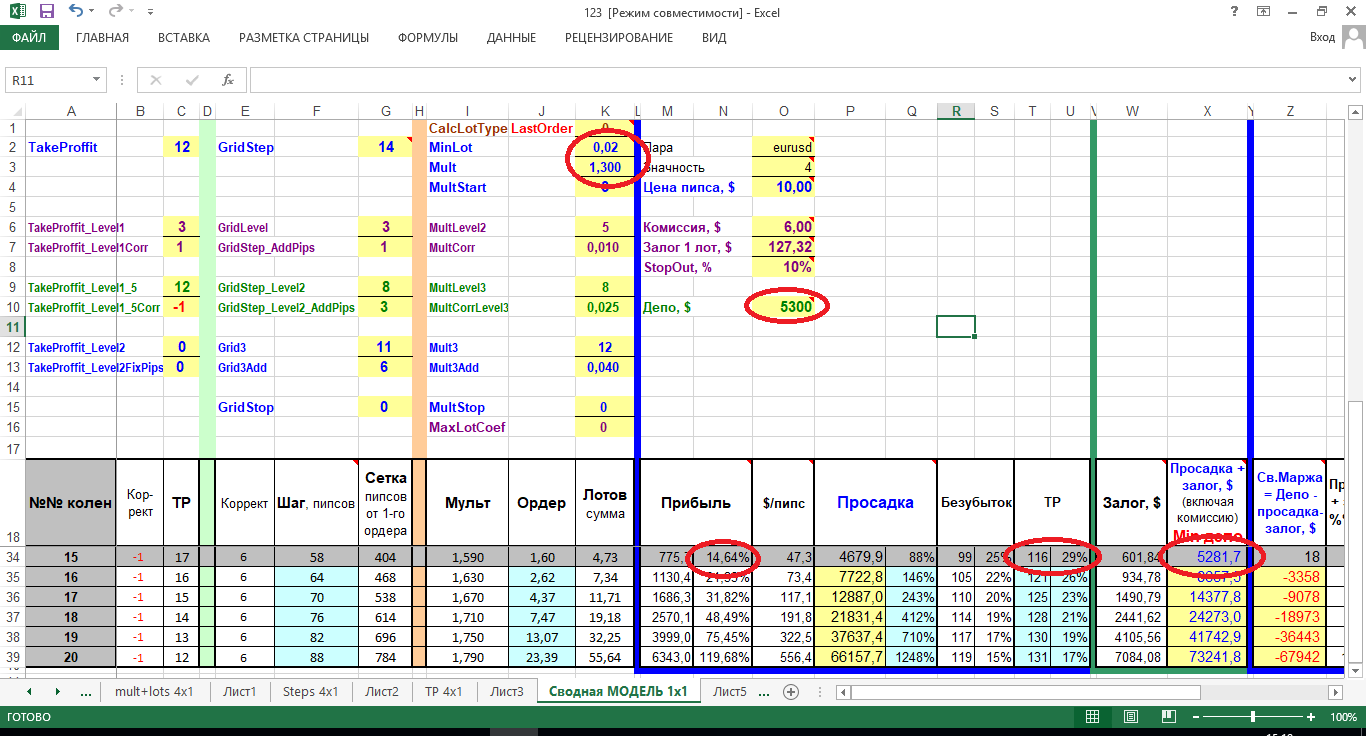Select the MinLot value 0,02 cell
This screenshot has width=1366, height=736.
605,147
